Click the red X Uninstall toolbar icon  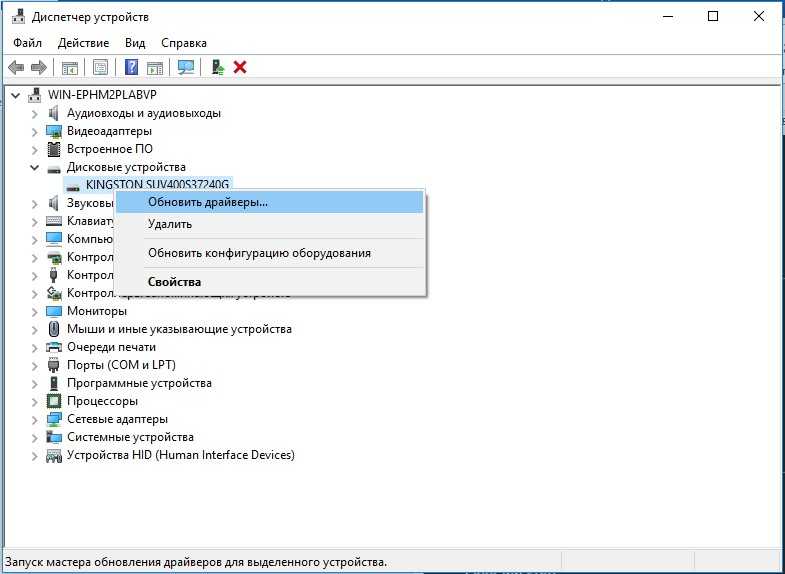[x=240, y=67]
